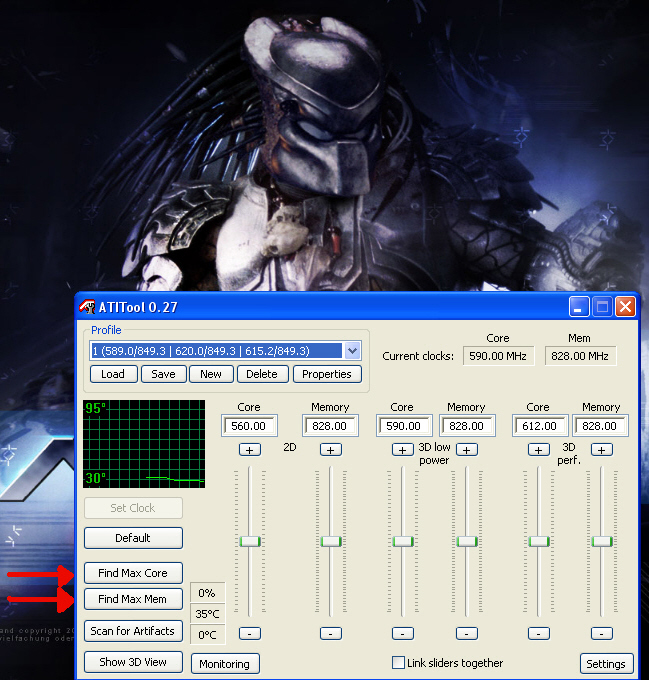Decrease 3D low power Memory with minus
Viewport: 649px width, 680px height.
[x=467, y=634]
